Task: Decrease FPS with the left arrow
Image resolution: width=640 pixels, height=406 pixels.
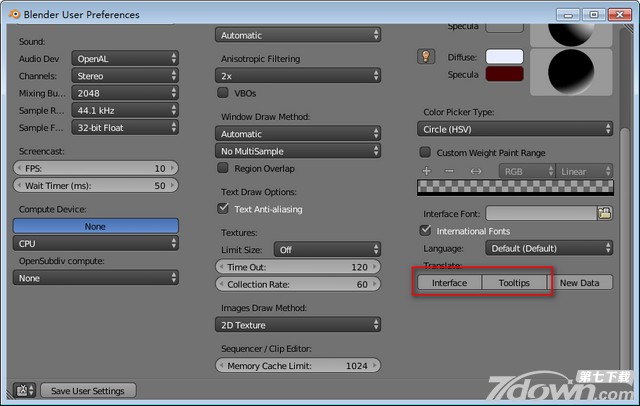Action: click(x=19, y=168)
